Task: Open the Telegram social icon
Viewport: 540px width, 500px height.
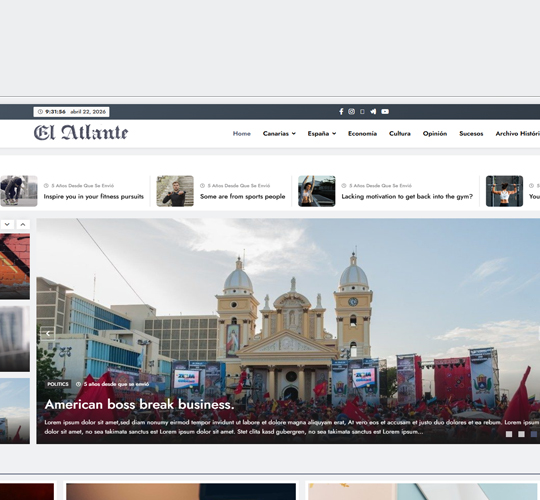Action: [x=373, y=112]
